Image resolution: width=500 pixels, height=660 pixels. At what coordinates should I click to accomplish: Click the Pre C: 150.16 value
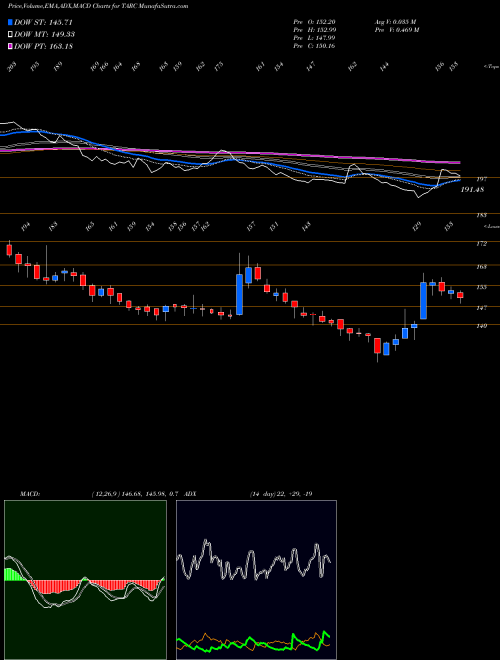(314, 46)
